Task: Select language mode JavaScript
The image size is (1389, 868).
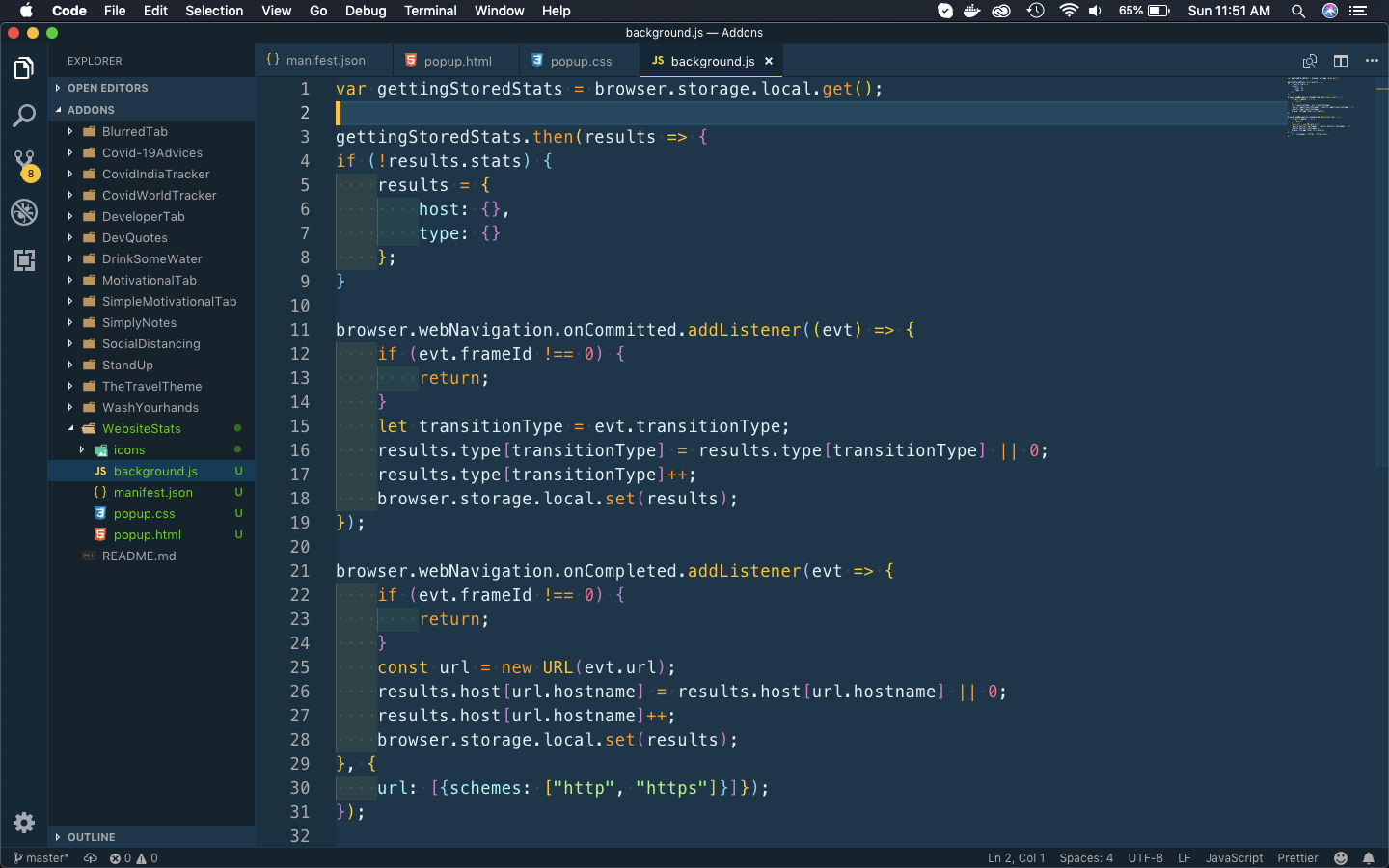Action: click(x=1234, y=858)
